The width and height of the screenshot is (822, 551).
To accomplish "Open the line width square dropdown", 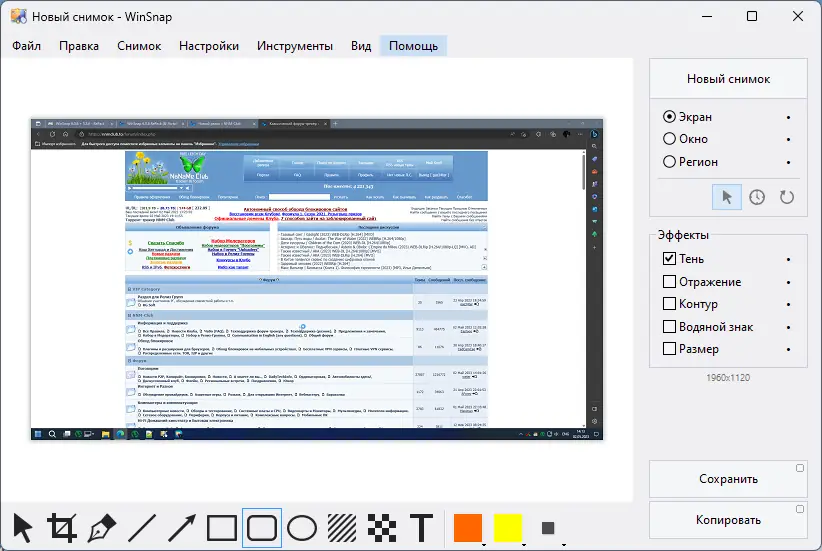I will (548, 528).
